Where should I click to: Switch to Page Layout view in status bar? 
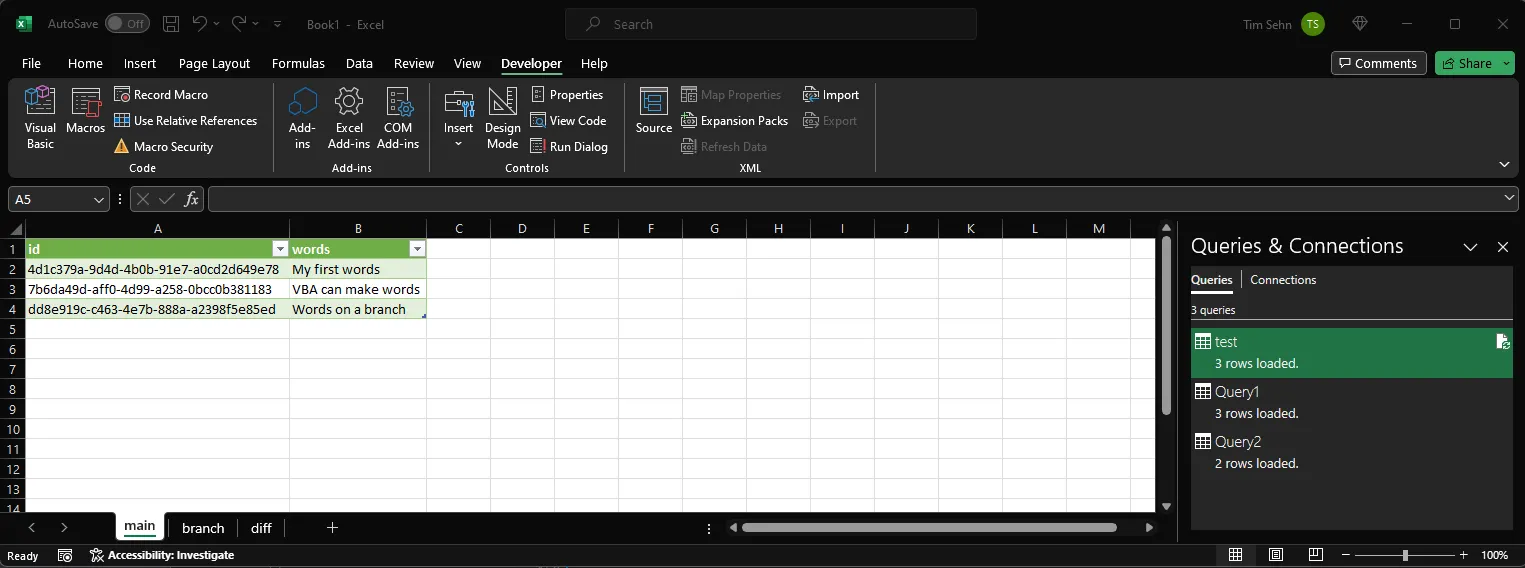[1276, 555]
